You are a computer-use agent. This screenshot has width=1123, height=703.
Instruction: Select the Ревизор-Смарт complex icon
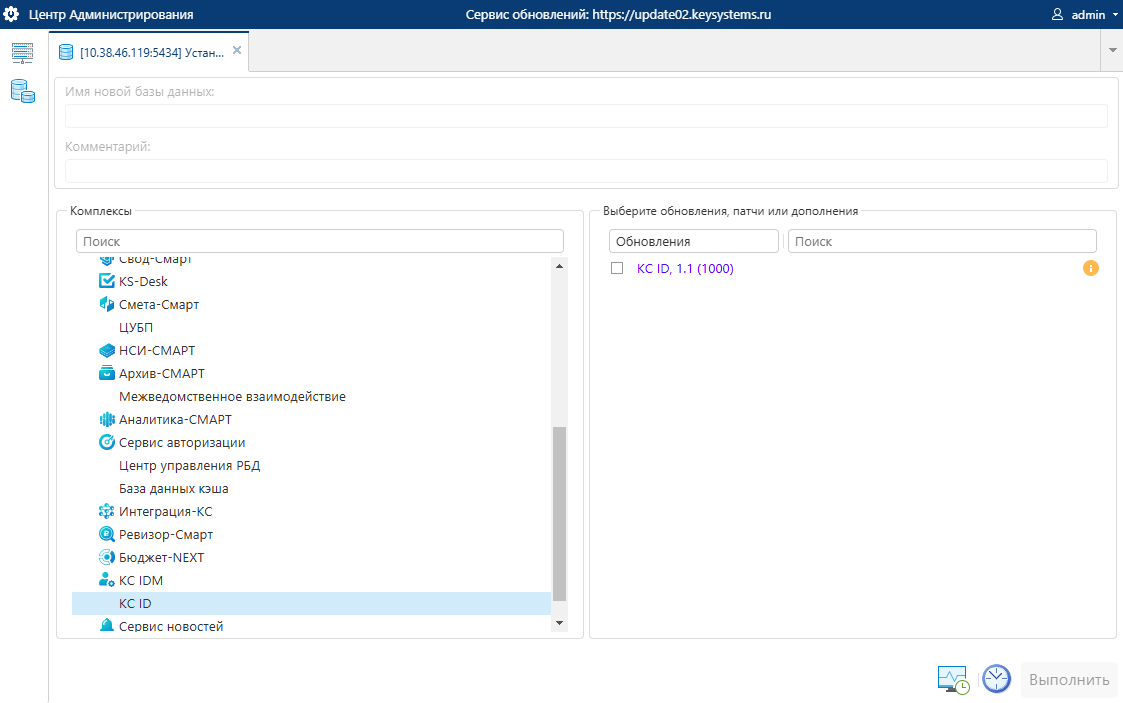click(107, 534)
